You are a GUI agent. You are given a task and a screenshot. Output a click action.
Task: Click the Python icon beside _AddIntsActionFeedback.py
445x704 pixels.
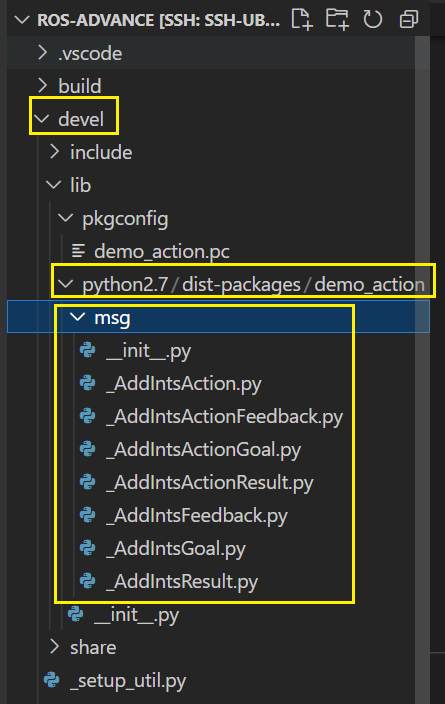pyautogui.click(x=88, y=416)
